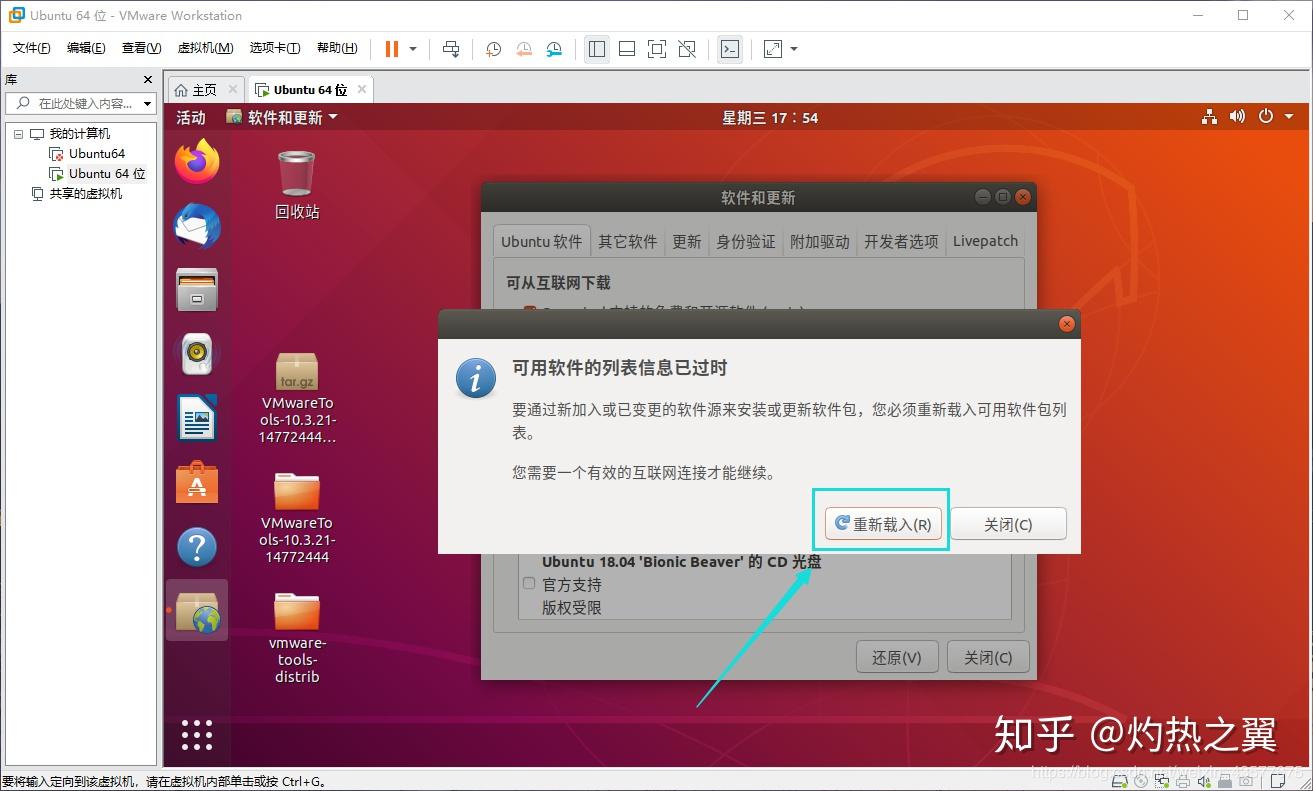Image resolution: width=1313 pixels, height=791 pixels.
Task: Select Ubuntu 64 位 in the library tree
Action: pos(107,174)
